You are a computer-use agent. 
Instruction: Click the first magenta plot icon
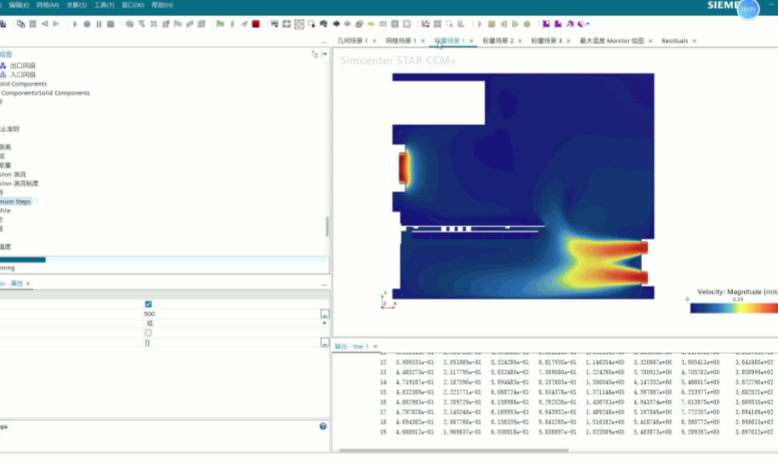click(546, 24)
